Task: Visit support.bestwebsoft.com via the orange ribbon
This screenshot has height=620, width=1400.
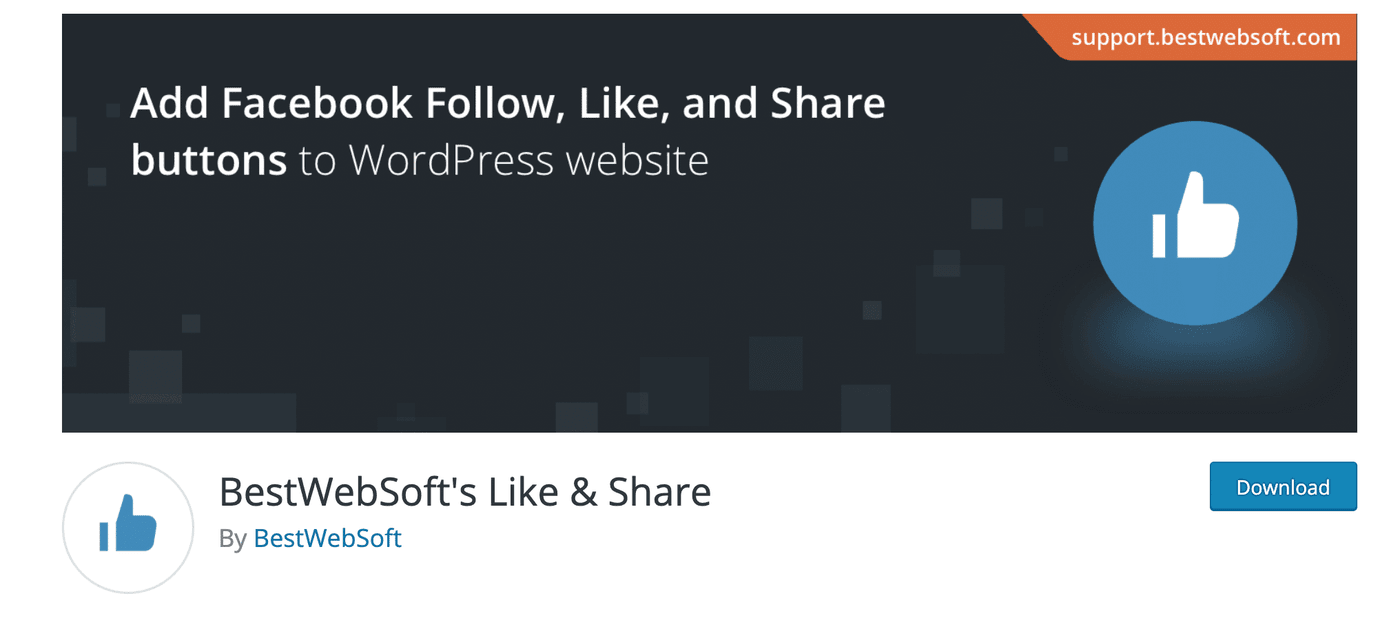Action: (x=1204, y=37)
